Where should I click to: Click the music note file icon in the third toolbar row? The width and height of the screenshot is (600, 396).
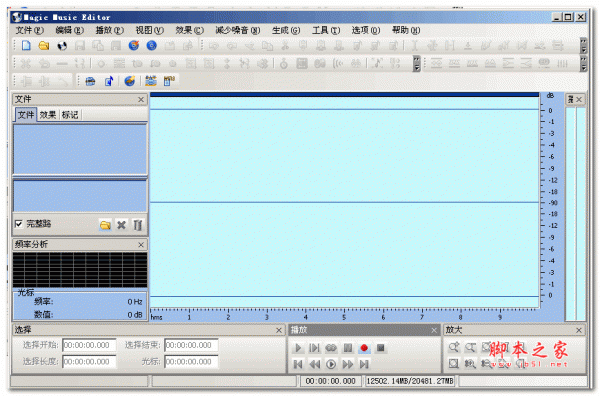point(109,81)
